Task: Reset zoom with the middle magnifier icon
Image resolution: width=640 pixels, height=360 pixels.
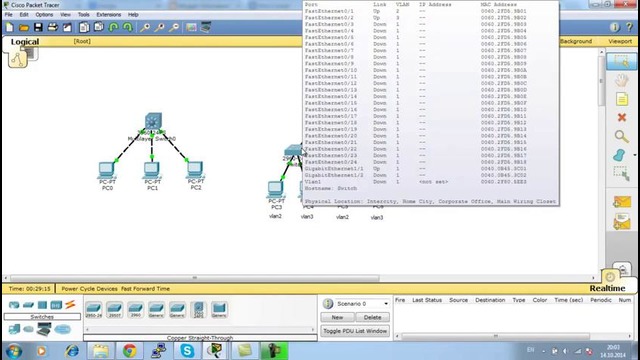Action: point(160,27)
